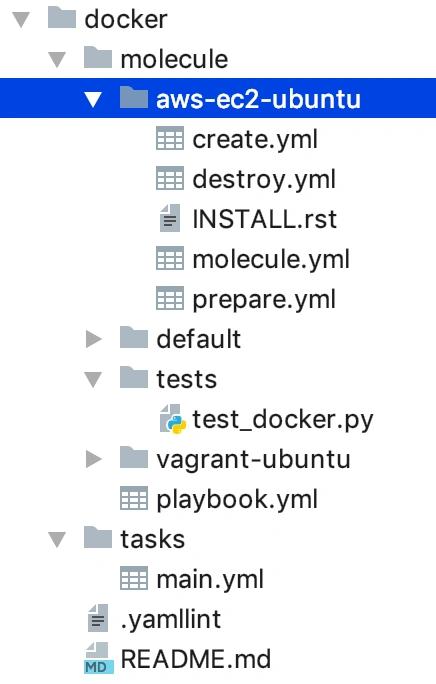The image size is (436, 684).
Task: Click the .yamllint file icon
Action: (98, 618)
